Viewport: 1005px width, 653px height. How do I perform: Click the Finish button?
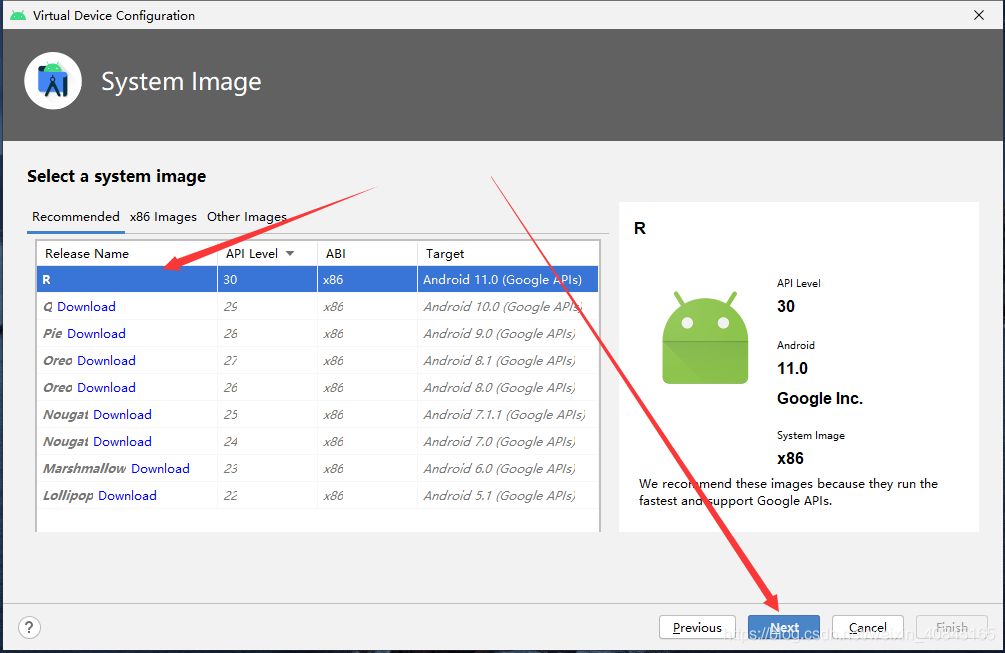click(x=952, y=627)
